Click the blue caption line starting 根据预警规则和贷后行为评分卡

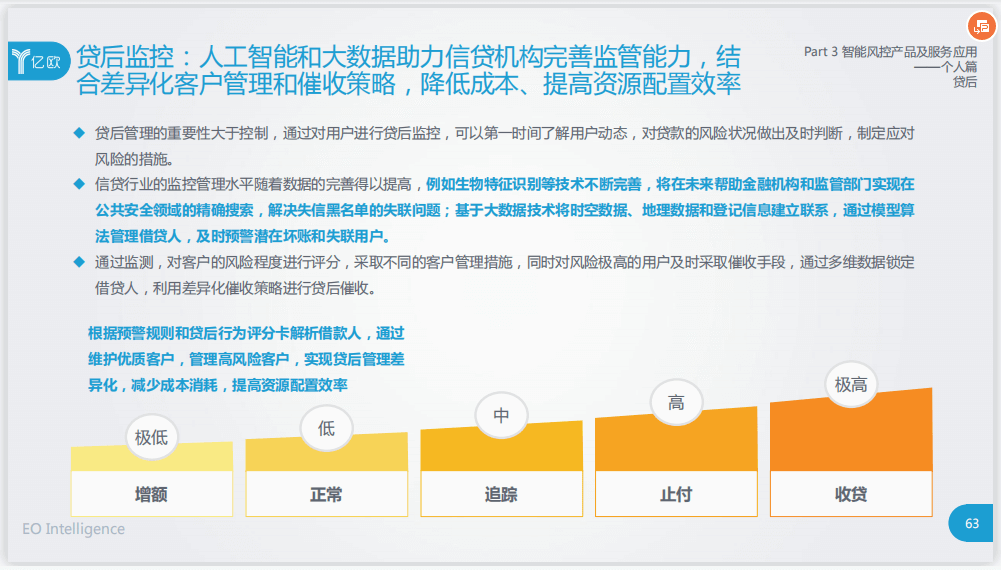tap(246, 333)
